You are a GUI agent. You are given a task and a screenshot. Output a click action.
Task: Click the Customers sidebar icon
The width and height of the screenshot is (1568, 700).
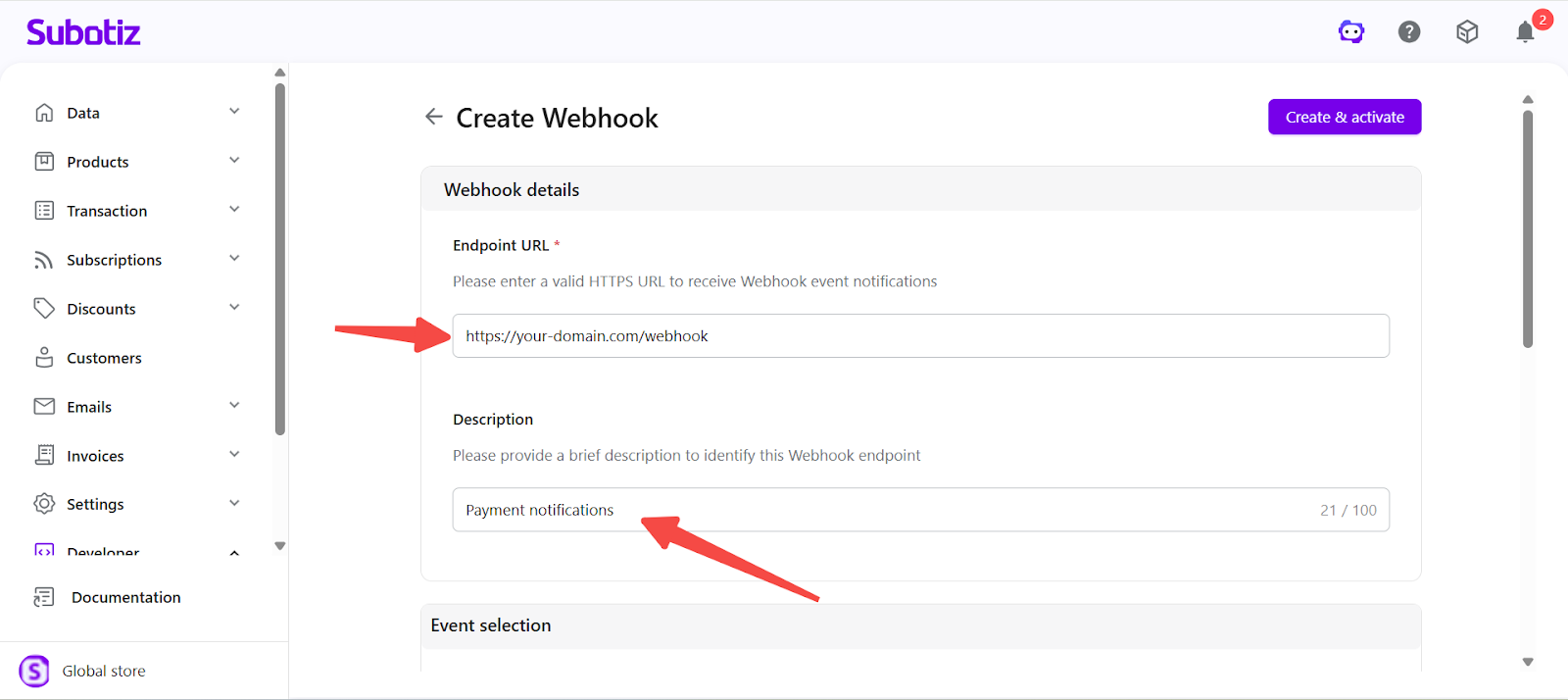click(44, 358)
